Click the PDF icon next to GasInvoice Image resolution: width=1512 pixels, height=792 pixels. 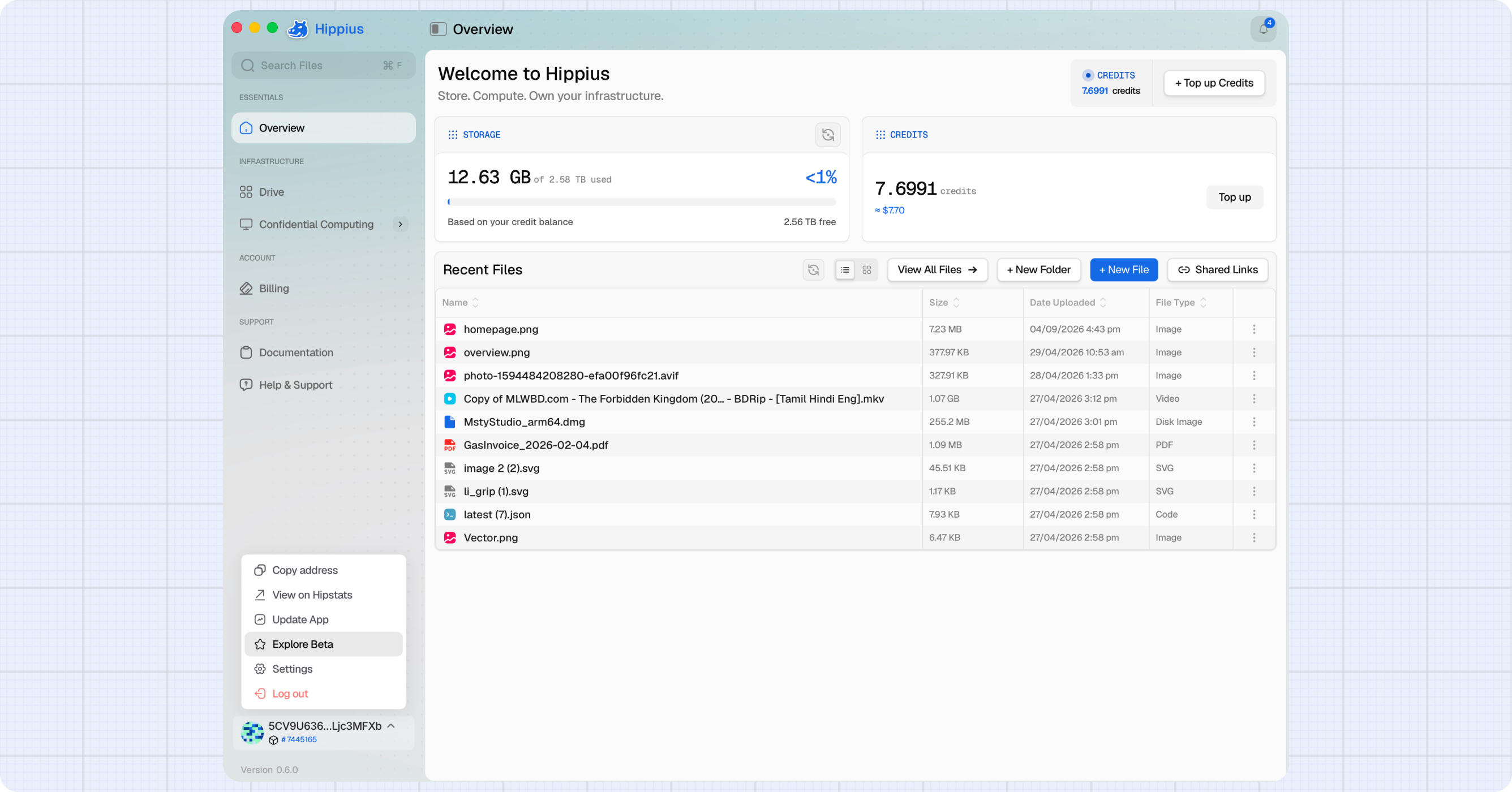[x=450, y=445]
